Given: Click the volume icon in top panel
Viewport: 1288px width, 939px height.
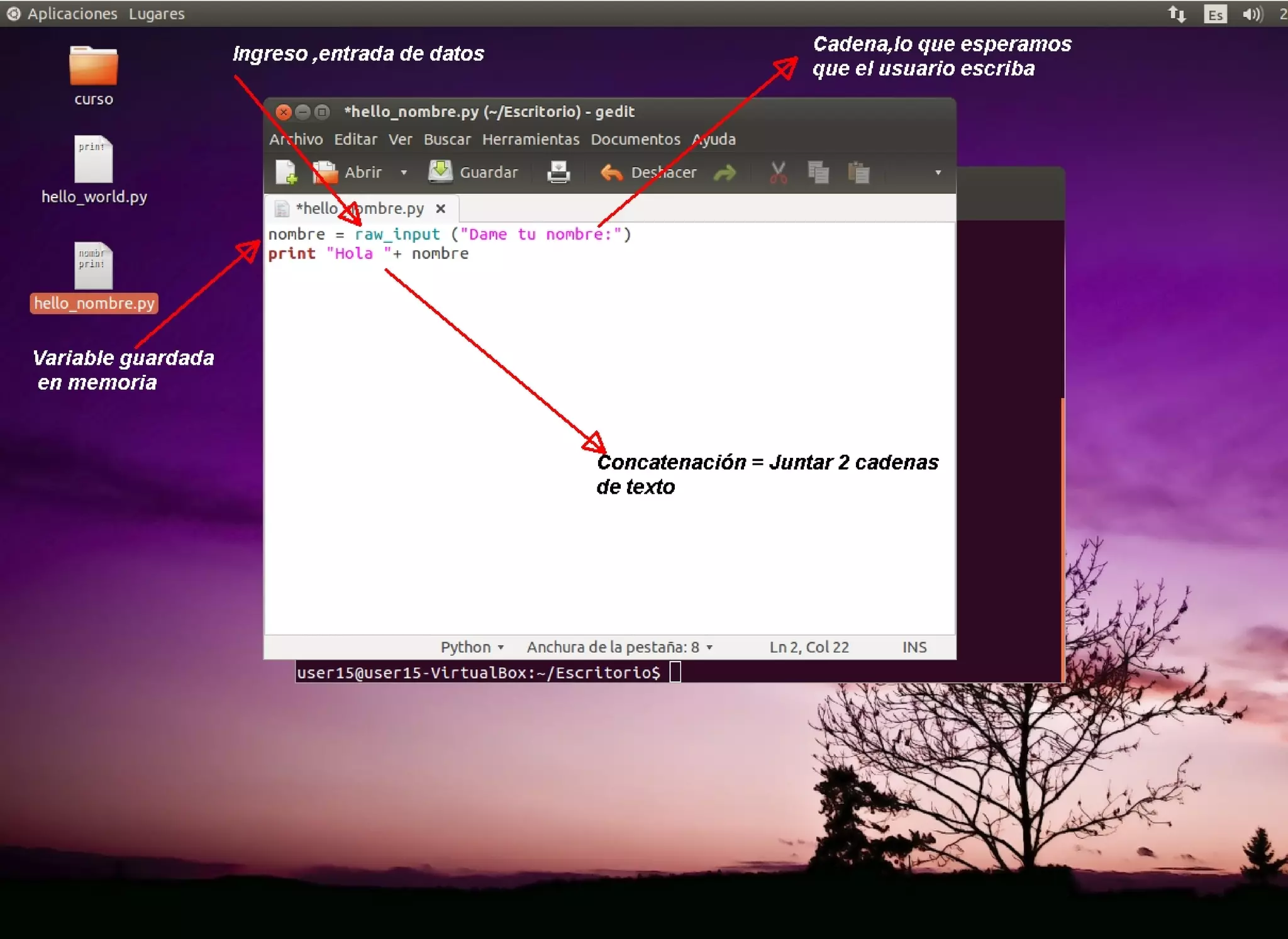Looking at the screenshot, I should coord(1252,14).
